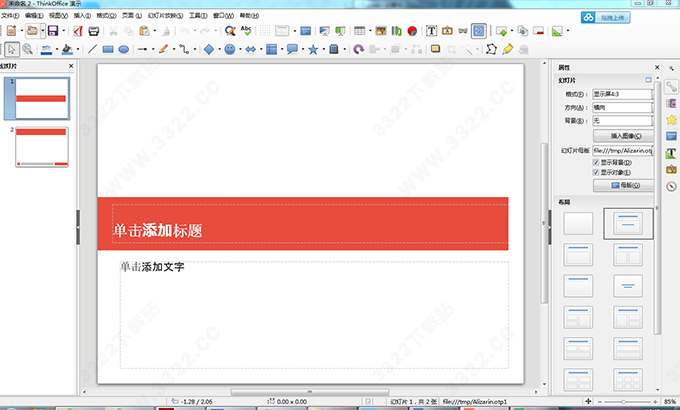Click the Save document icon

click(53, 31)
